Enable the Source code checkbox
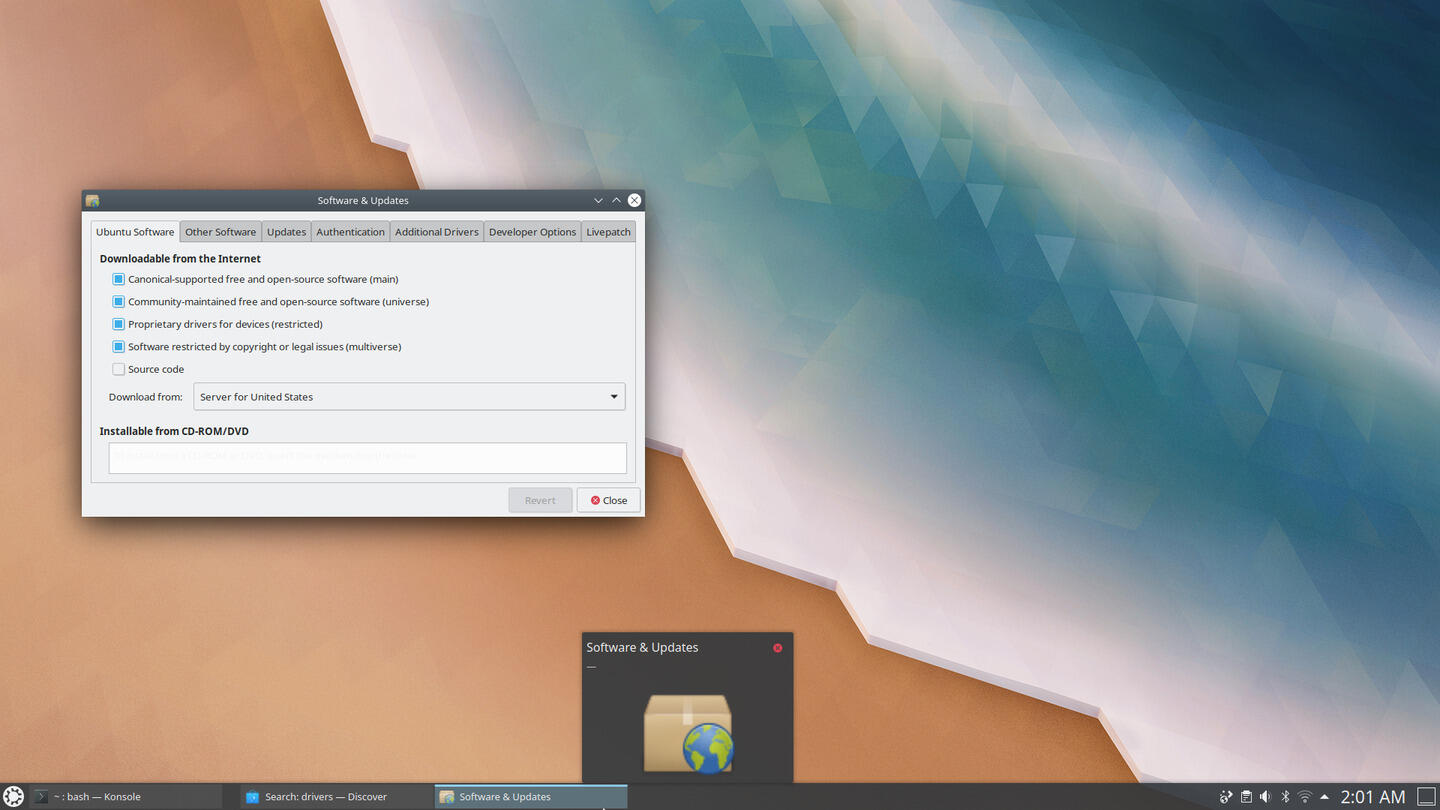 pos(118,369)
